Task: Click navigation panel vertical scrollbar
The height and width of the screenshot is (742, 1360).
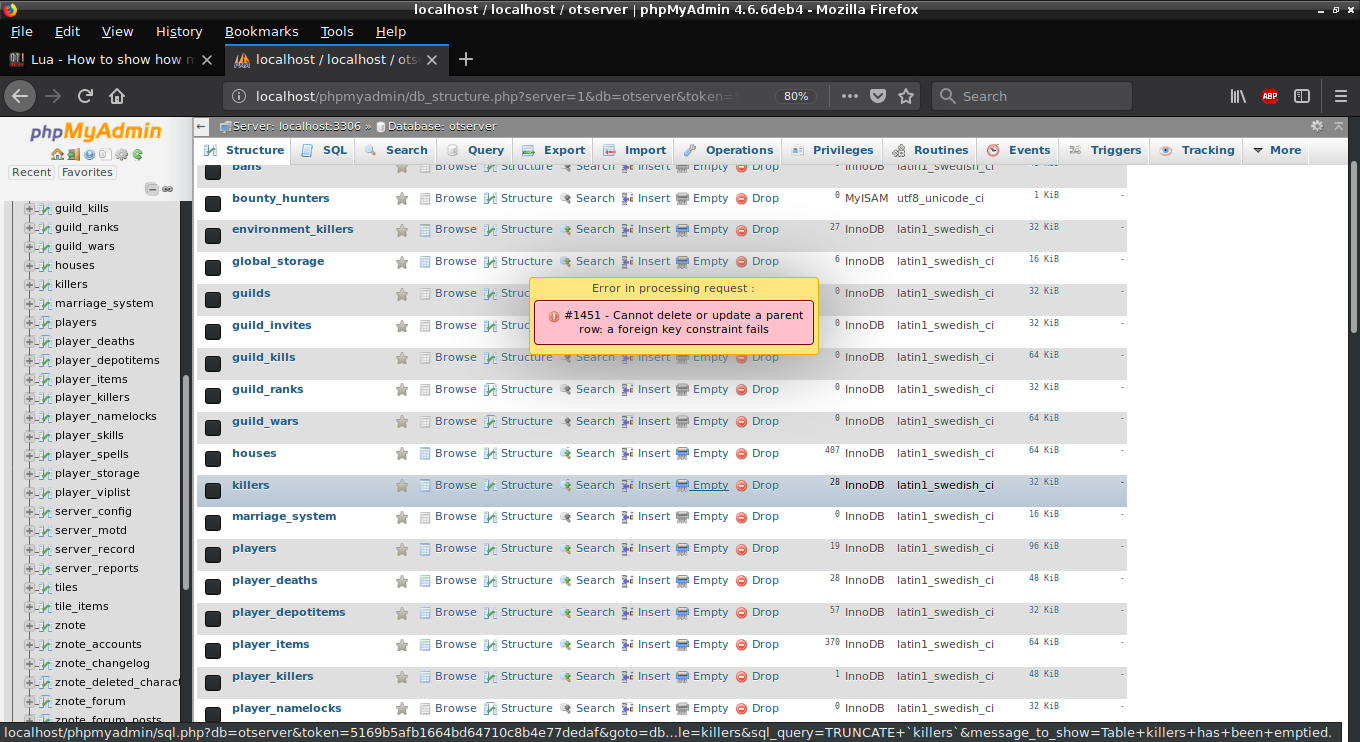Action: coord(186,484)
